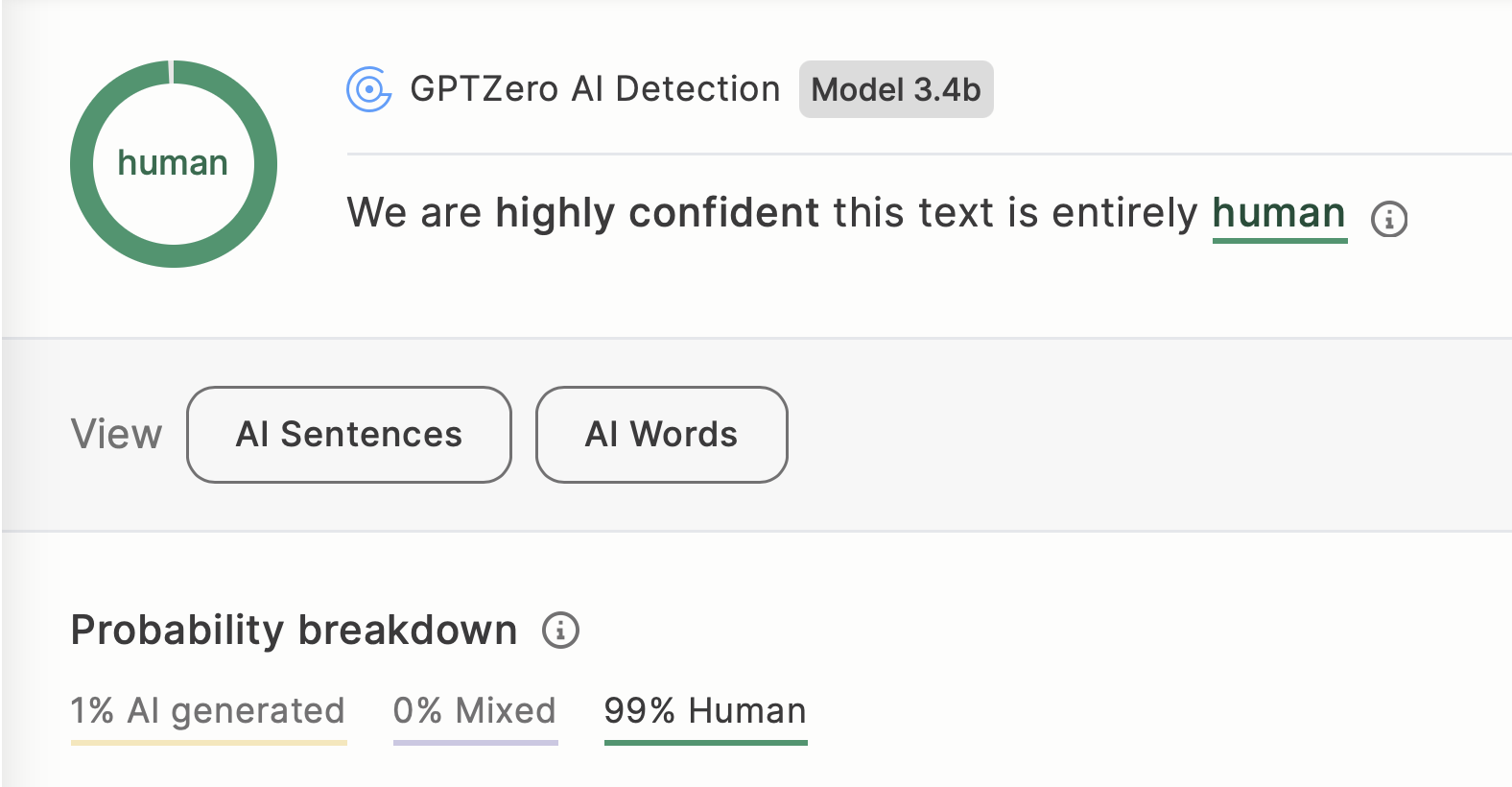The height and width of the screenshot is (787, 1512).
Task: Follow the underlined human link in the verdict
Action: point(1279,213)
